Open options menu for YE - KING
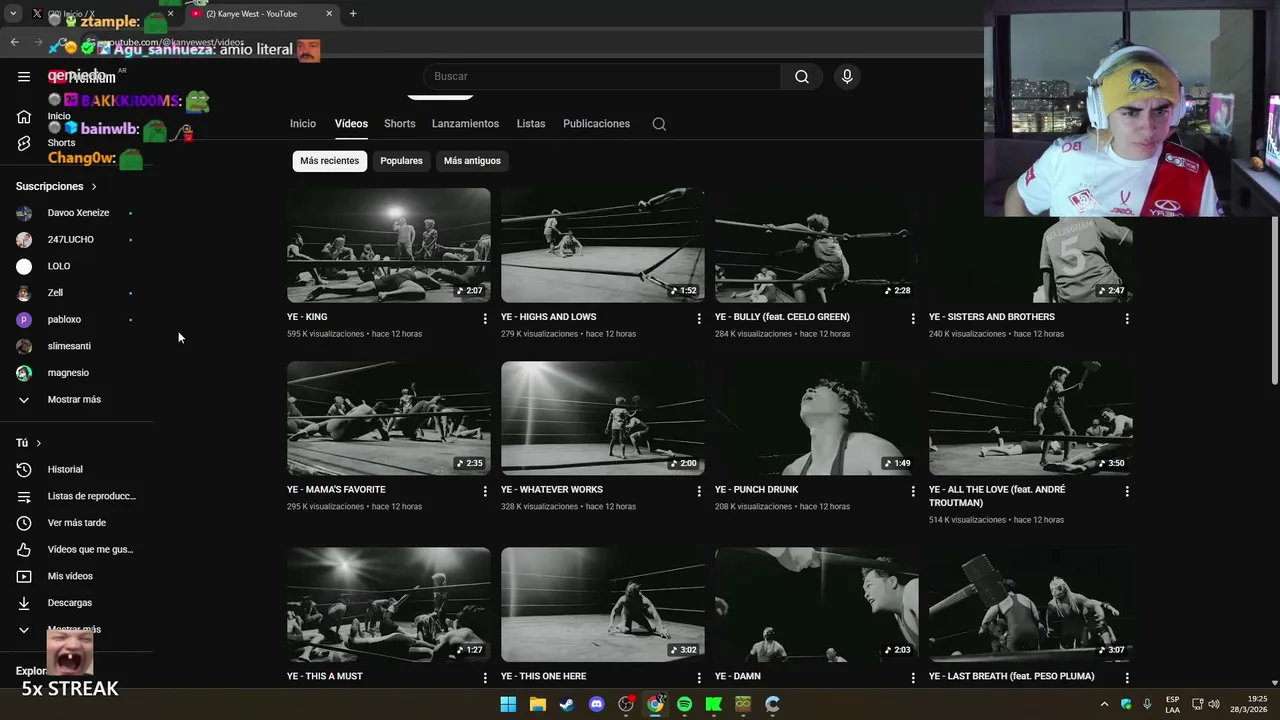Screen dimensions: 1280x720 pyautogui.click(x=485, y=318)
